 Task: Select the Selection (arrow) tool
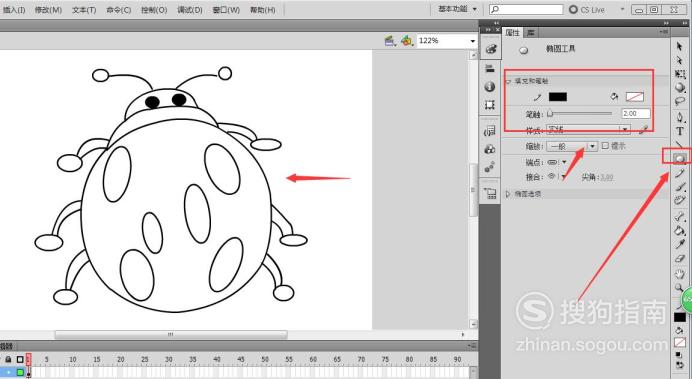pos(680,46)
